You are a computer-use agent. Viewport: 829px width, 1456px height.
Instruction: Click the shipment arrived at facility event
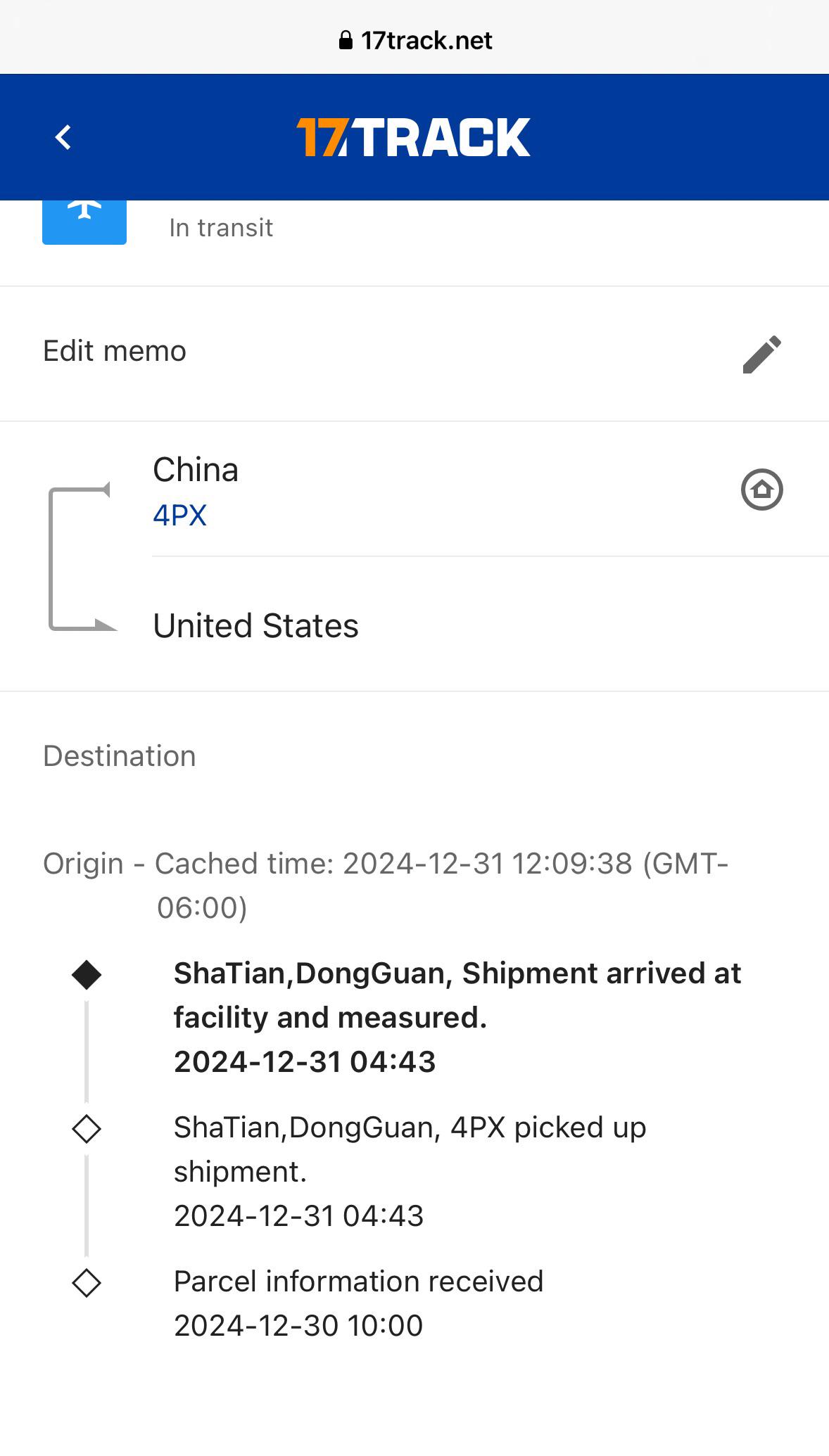coord(457,1017)
